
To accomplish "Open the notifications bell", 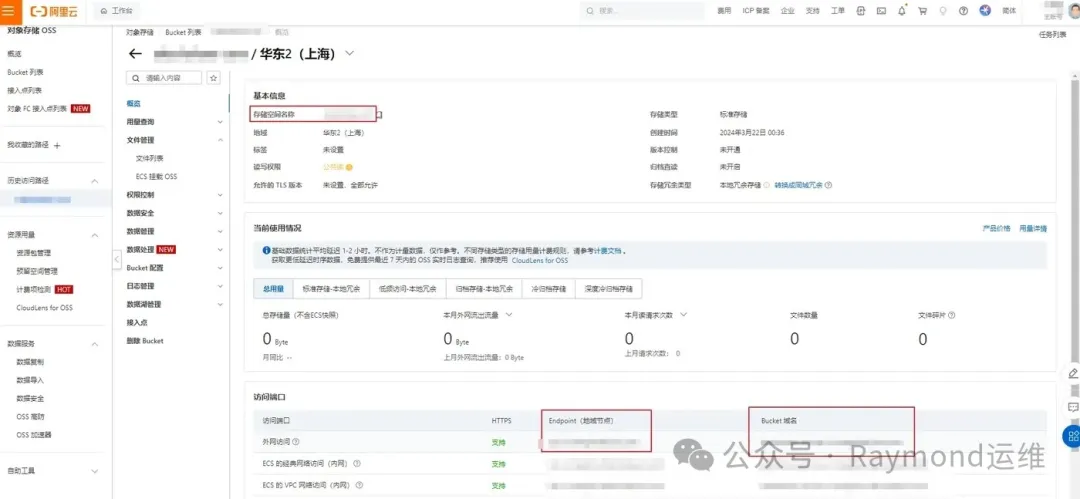I will pyautogui.click(x=902, y=12).
